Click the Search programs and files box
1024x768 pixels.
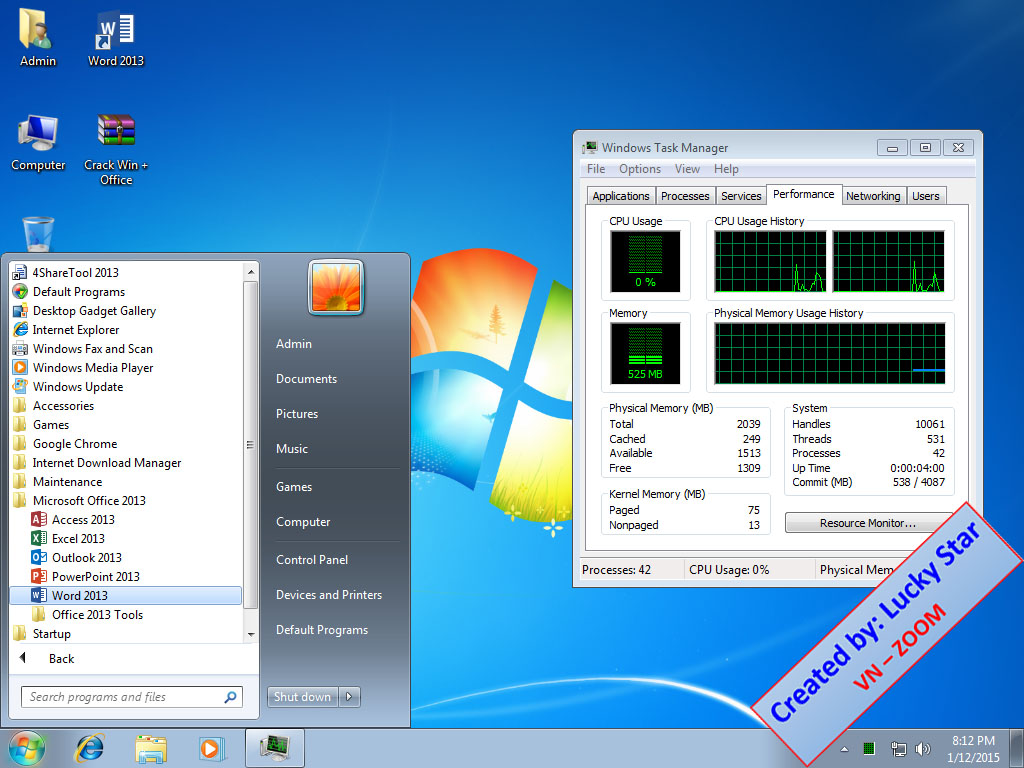[131, 697]
